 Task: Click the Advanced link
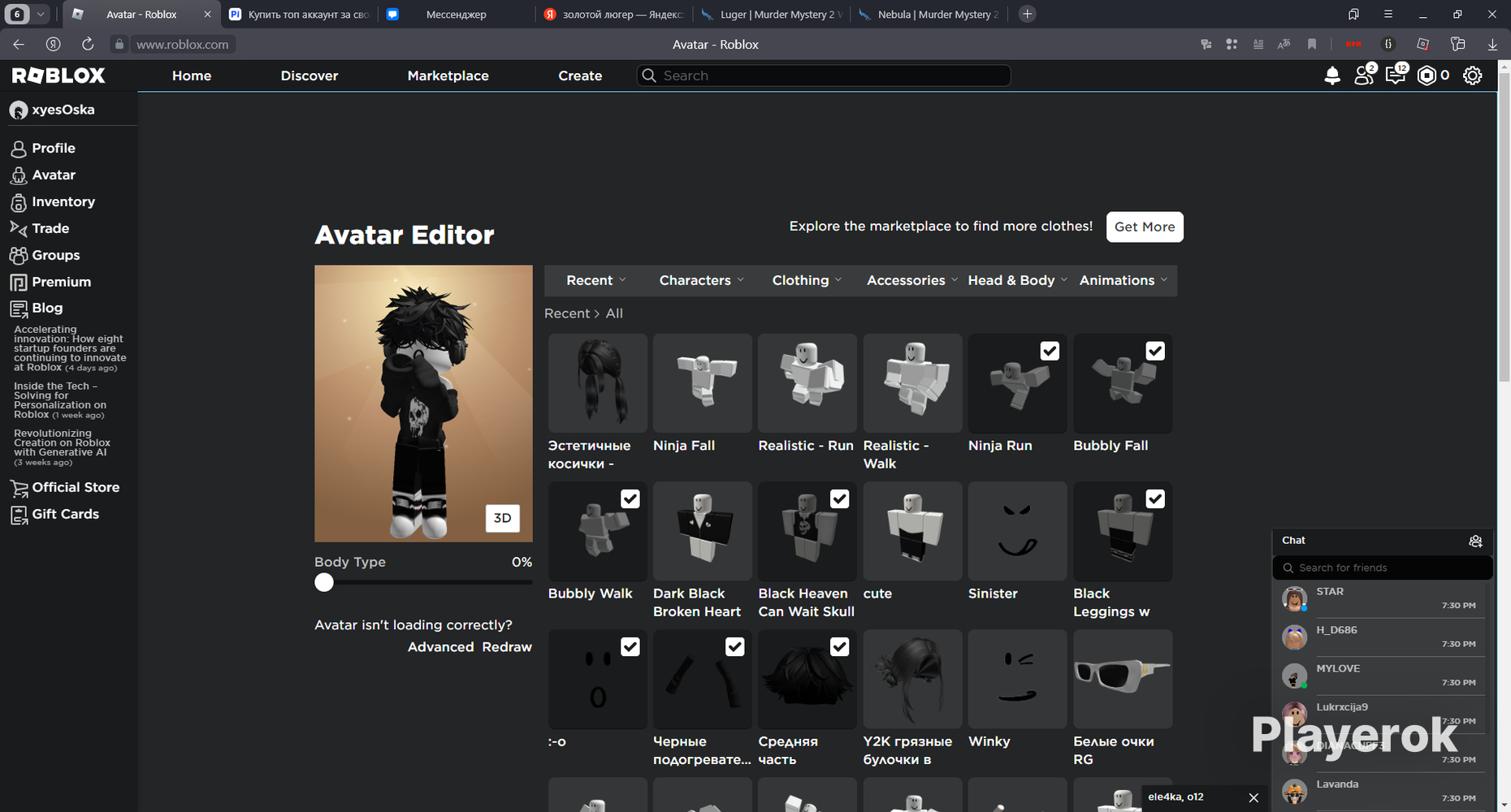coord(440,647)
